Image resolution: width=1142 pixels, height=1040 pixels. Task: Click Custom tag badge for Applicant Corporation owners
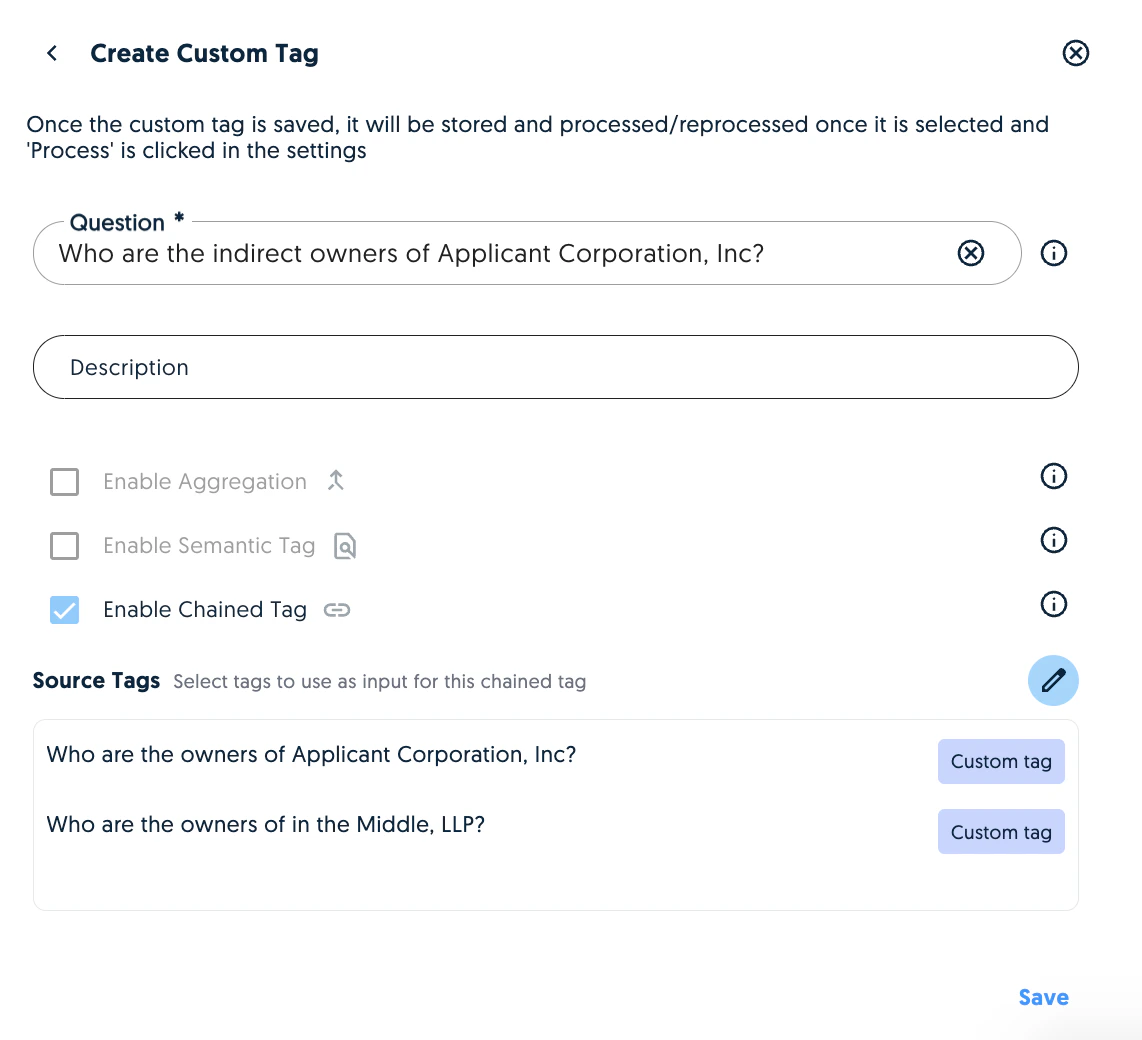(x=1001, y=762)
